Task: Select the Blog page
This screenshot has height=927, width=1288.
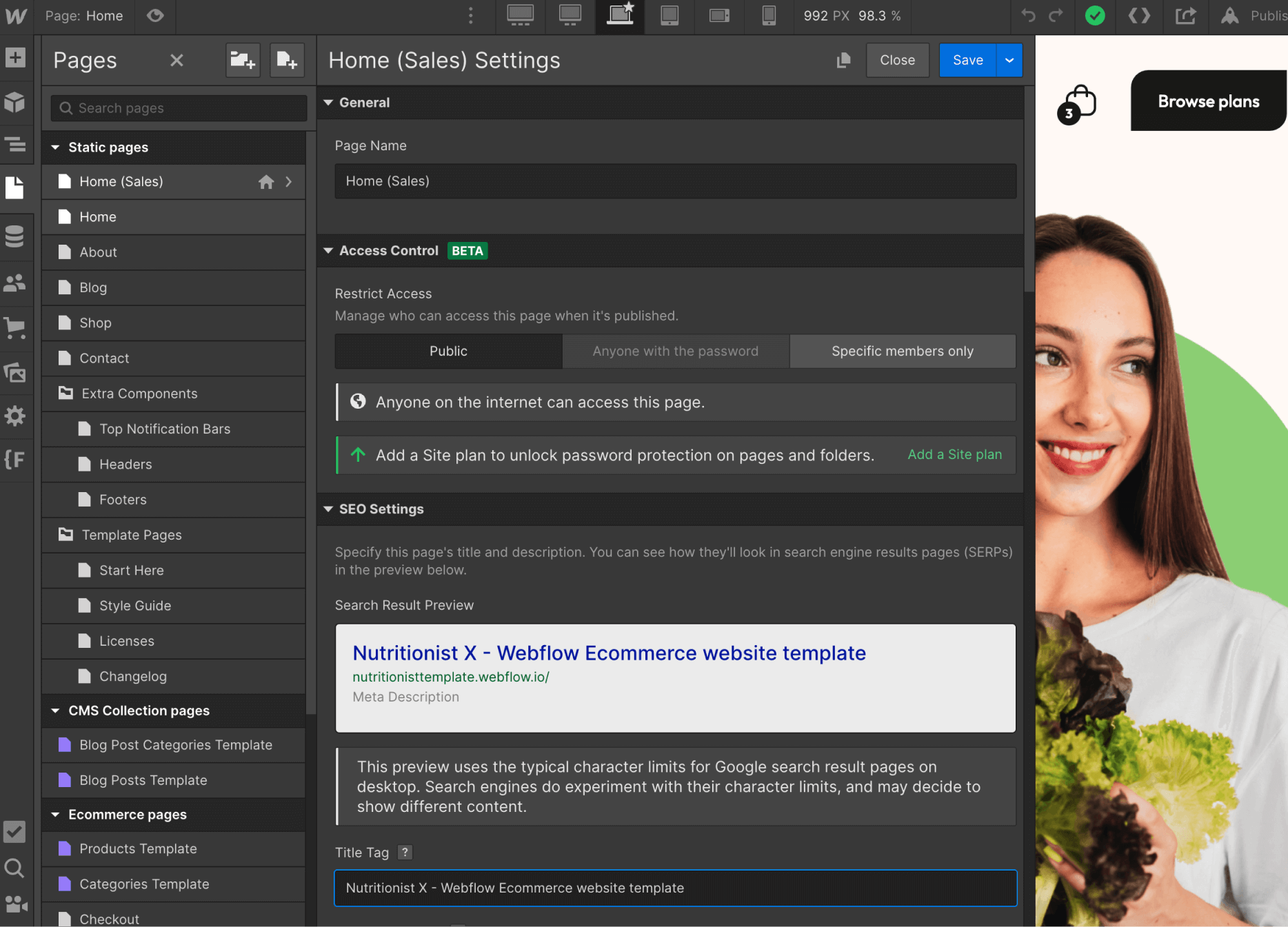Action: [x=92, y=287]
